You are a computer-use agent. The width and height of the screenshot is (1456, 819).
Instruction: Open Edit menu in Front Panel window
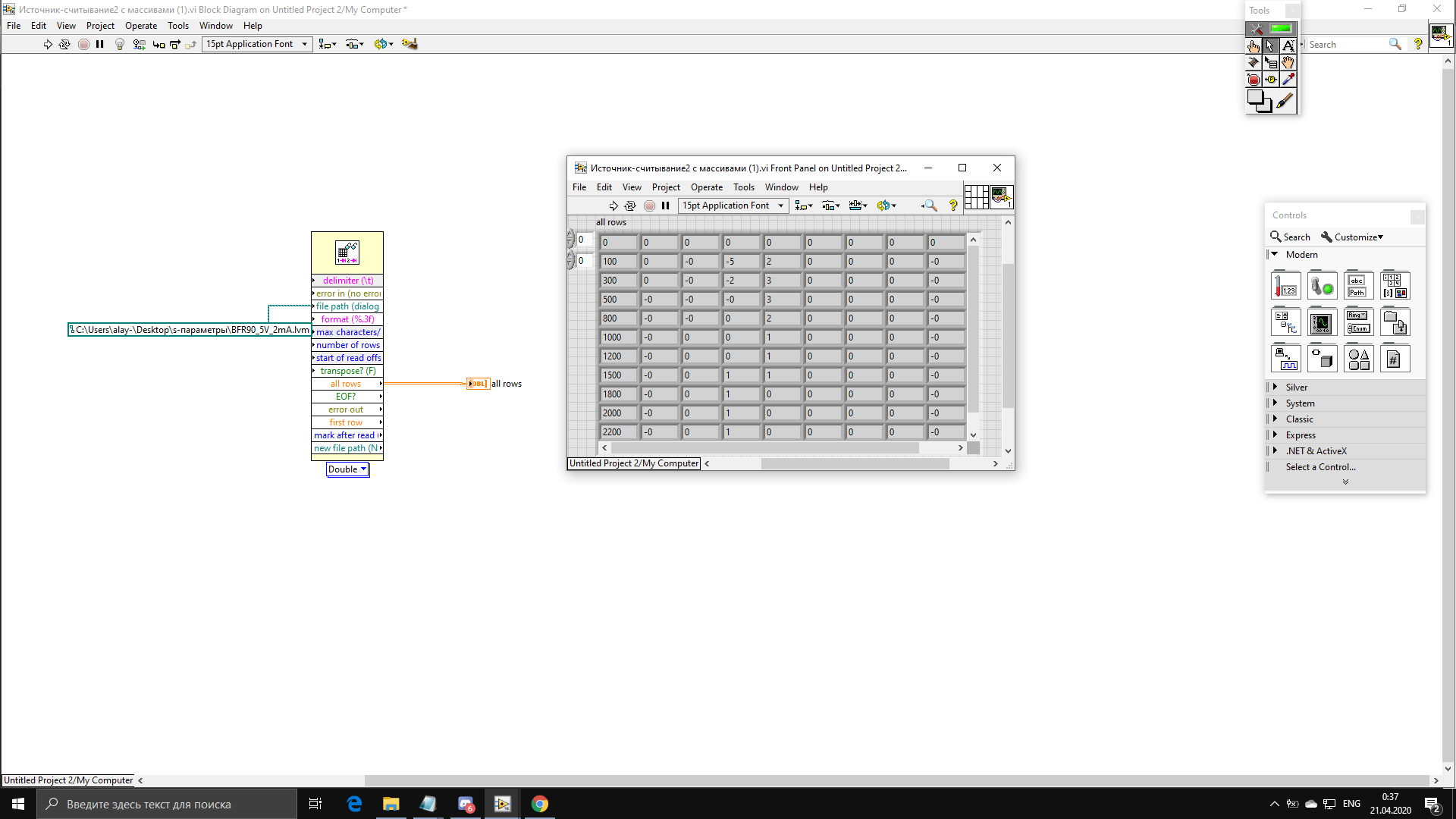click(x=604, y=187)
